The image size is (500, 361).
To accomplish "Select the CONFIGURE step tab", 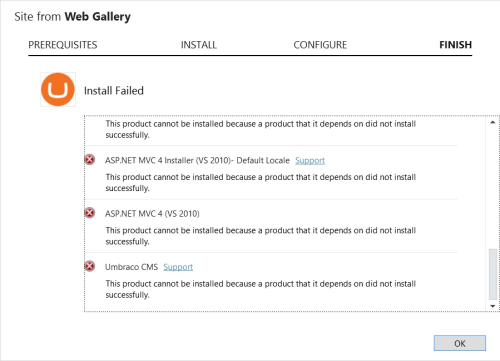I will 320,45.
